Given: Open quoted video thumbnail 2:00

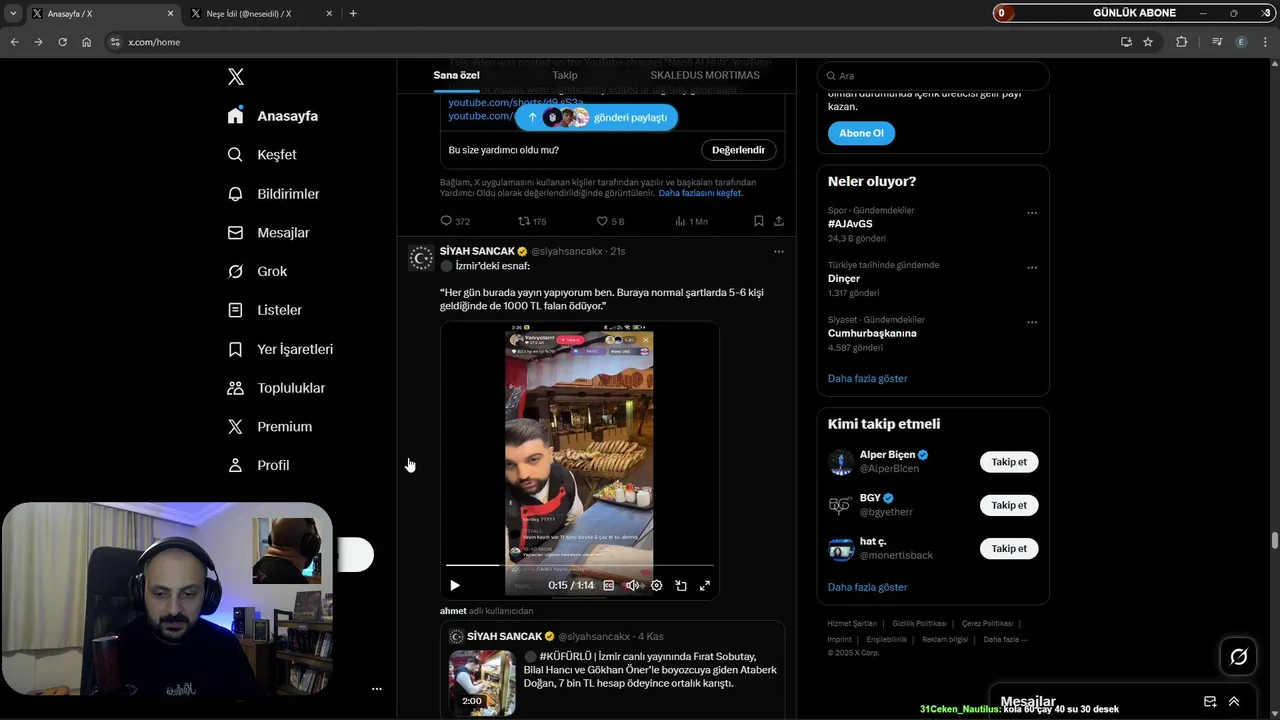Looking at the screenshot, I should 482,683.
